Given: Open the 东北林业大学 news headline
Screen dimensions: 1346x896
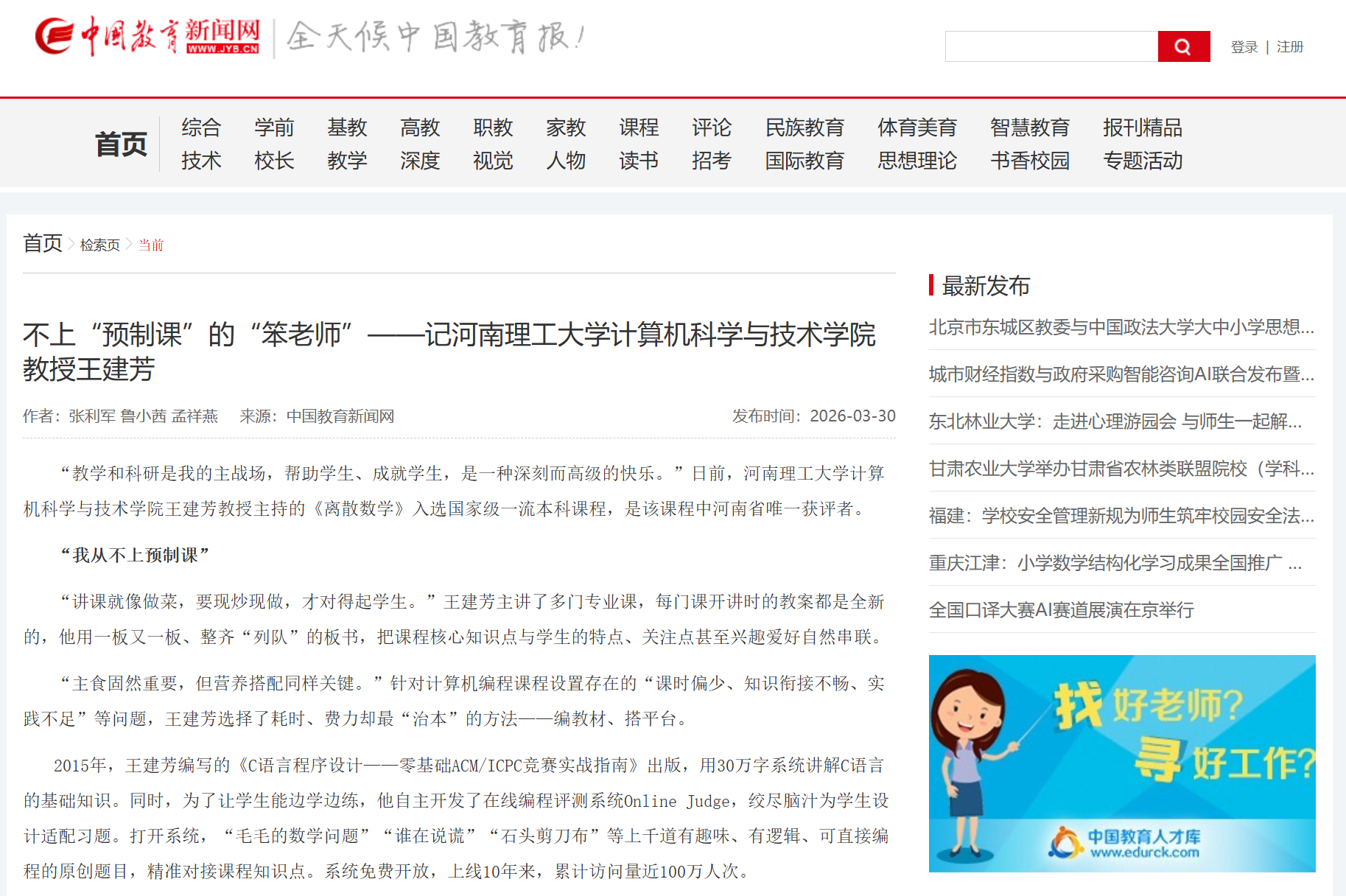Looking at the screenshot, I should [1114, 421].
